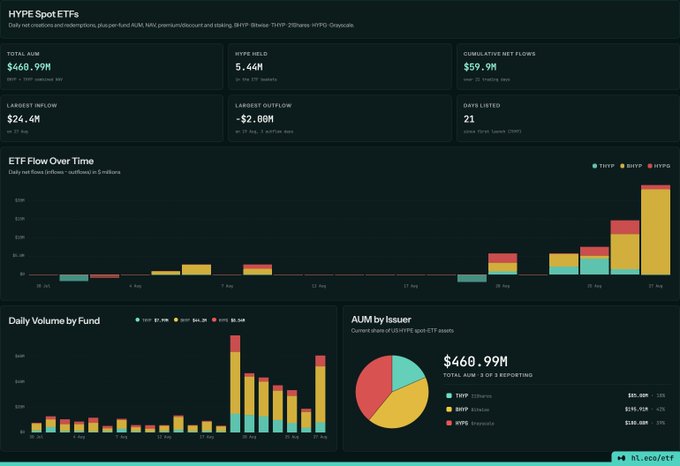The image size is (680, 466).
Task: Select the yellow BHYP slice of the pie chart
Action: tap(403, 407)
